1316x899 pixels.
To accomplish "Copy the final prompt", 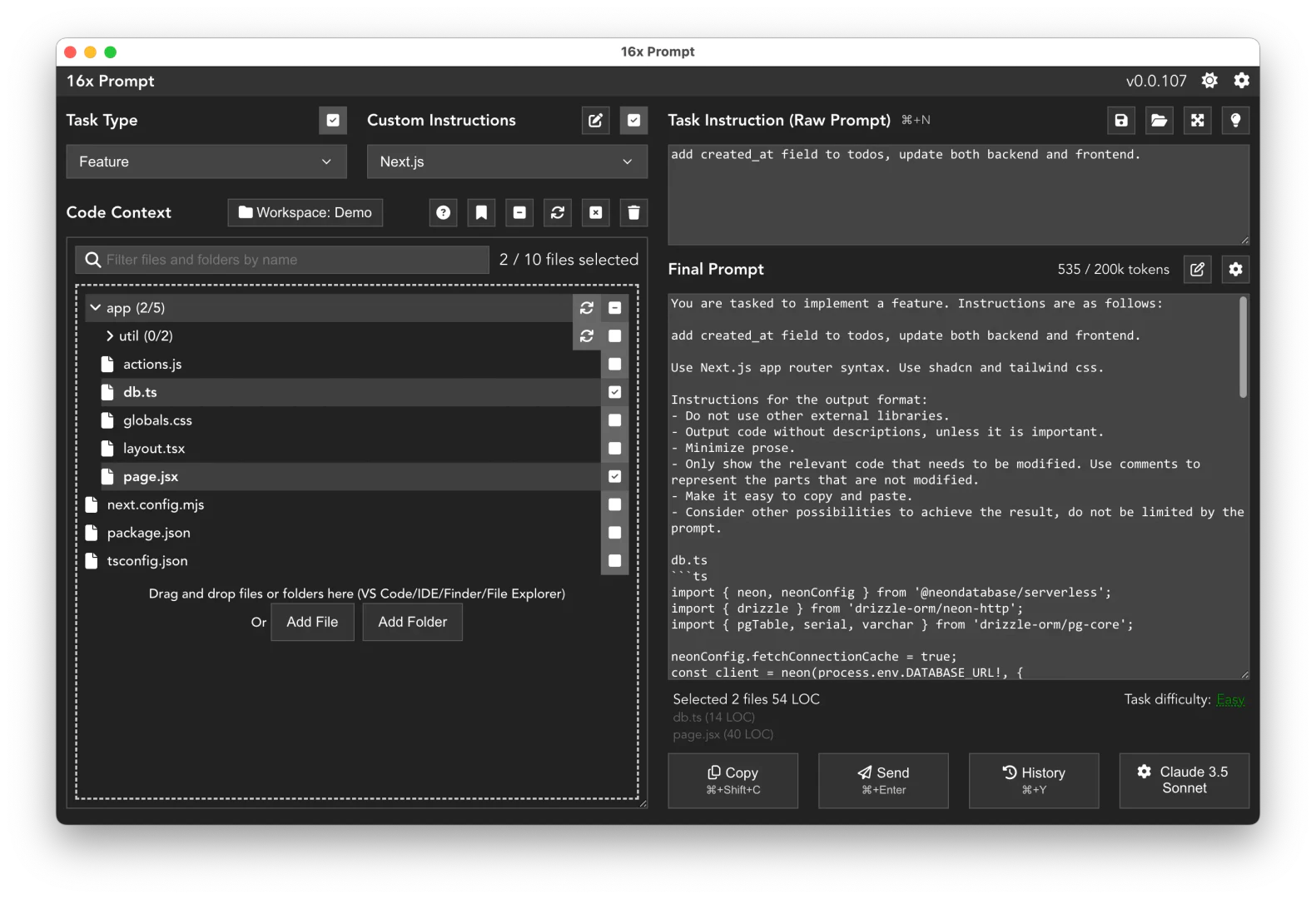I will pyautogui.click(x=732, y=781).
